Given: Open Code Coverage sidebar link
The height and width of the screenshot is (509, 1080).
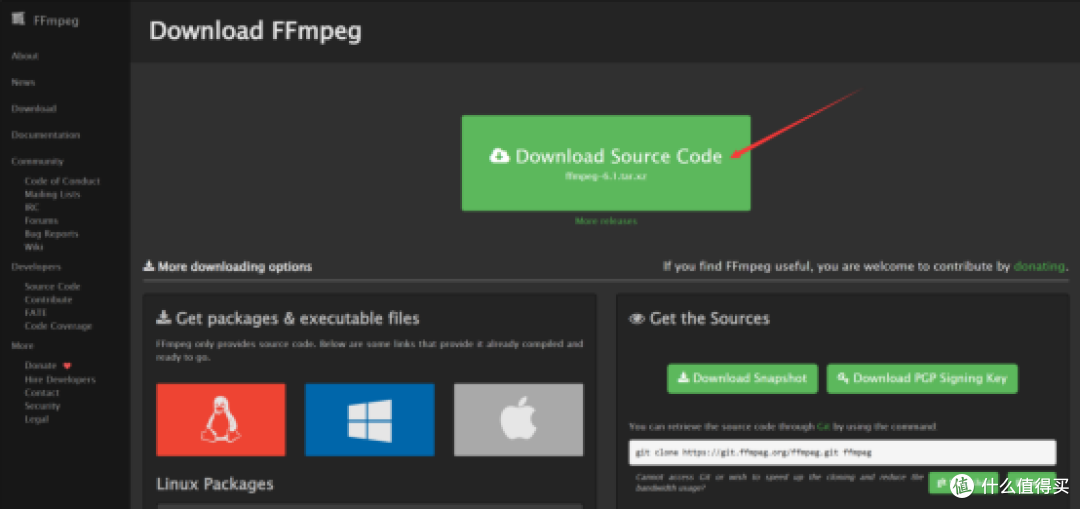Looking at the screenshot, I should click(x=58, y=326).
